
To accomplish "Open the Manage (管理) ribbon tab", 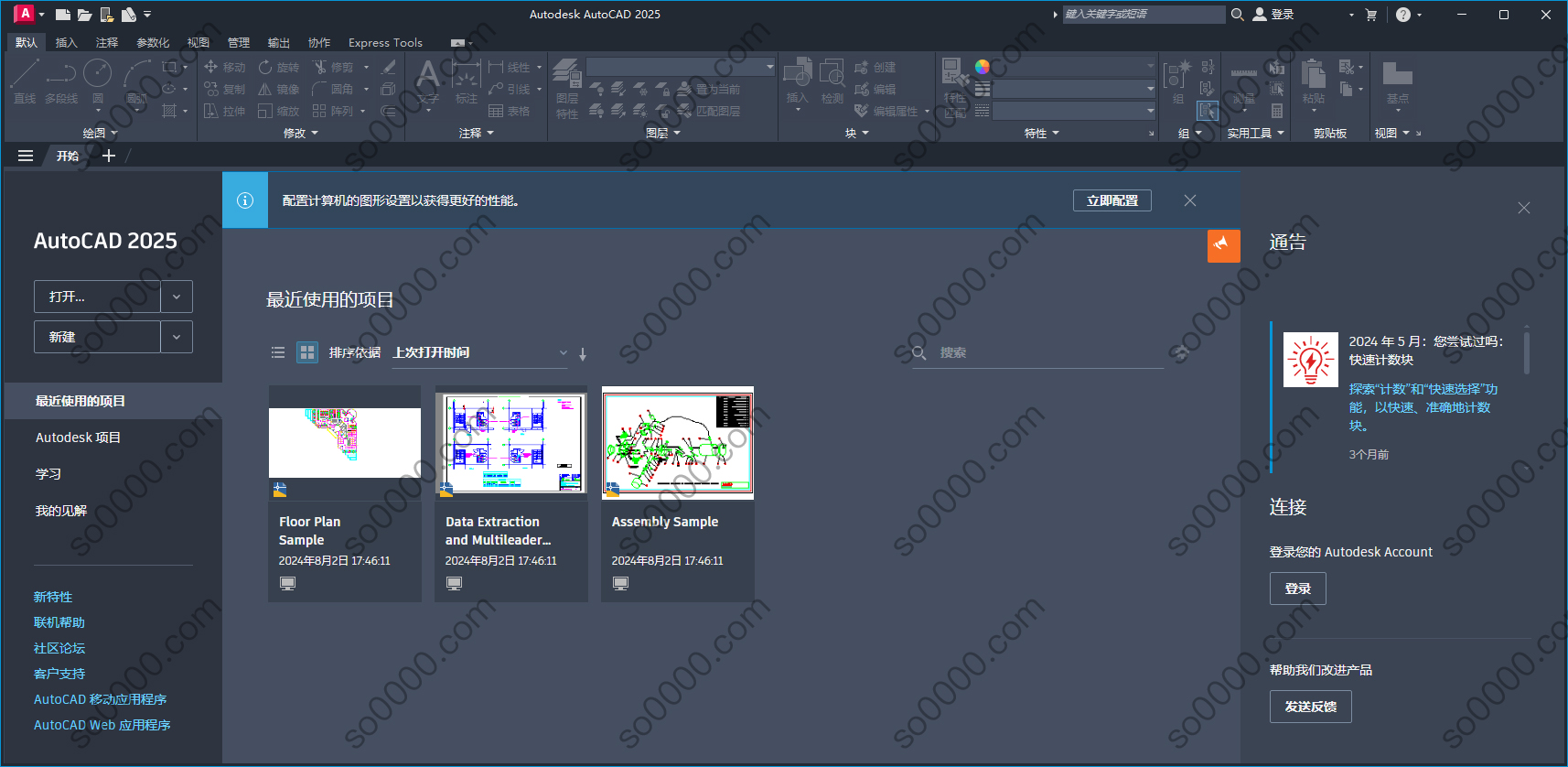I will tap(238, 42).
